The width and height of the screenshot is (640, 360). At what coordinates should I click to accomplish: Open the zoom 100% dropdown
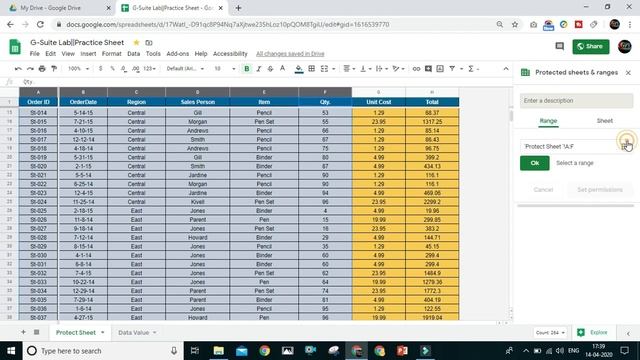(78, 69)
